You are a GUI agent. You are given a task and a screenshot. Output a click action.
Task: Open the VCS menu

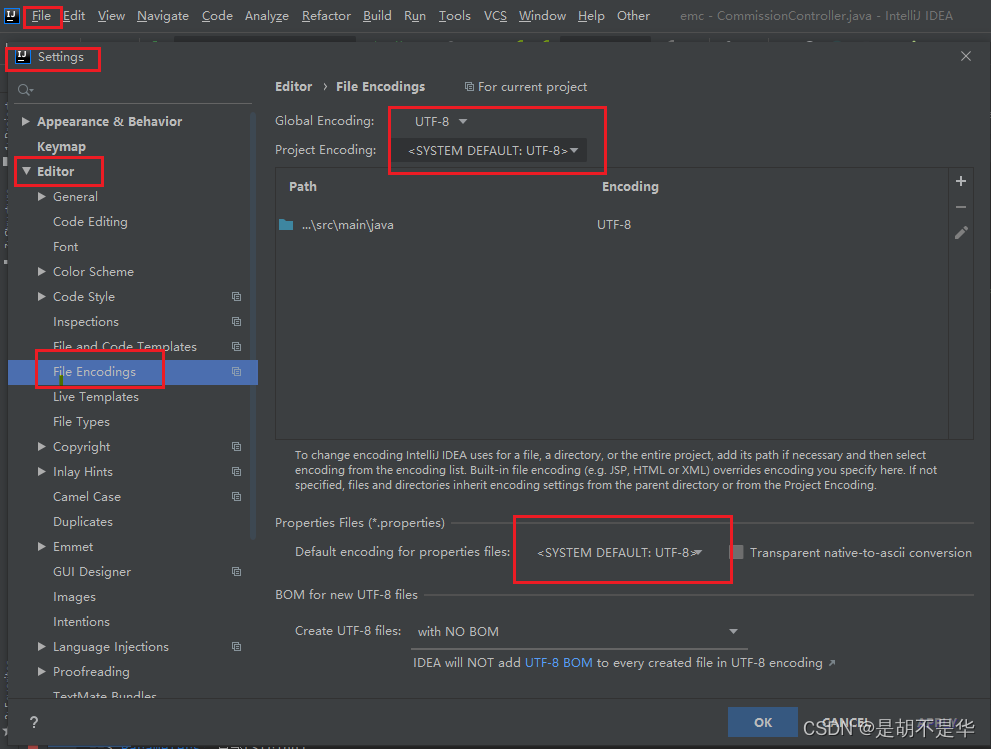point(496,16)
